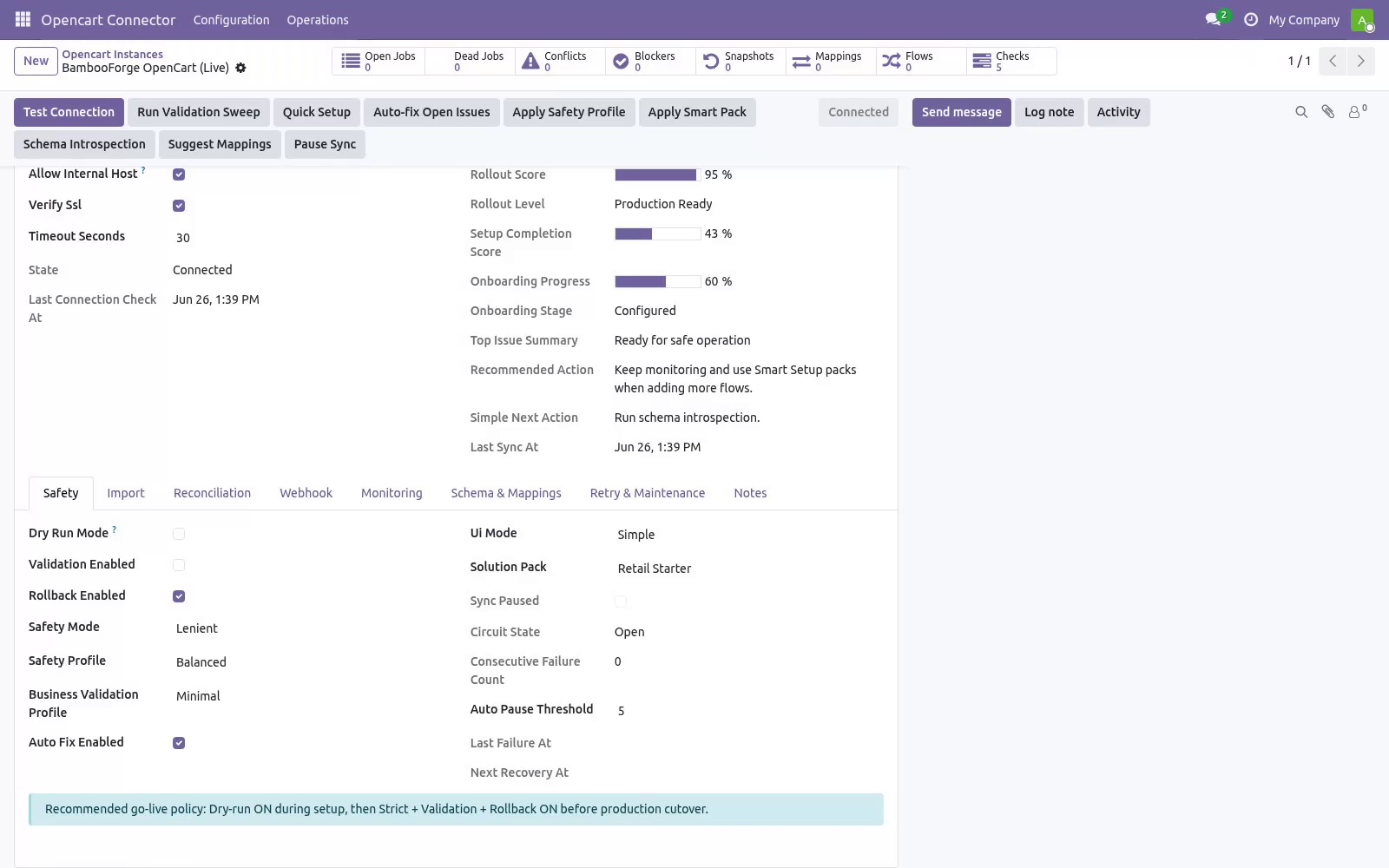Click the Suggest Mappings button
The height and width of the screenshot is (868, 1389).
220,144
